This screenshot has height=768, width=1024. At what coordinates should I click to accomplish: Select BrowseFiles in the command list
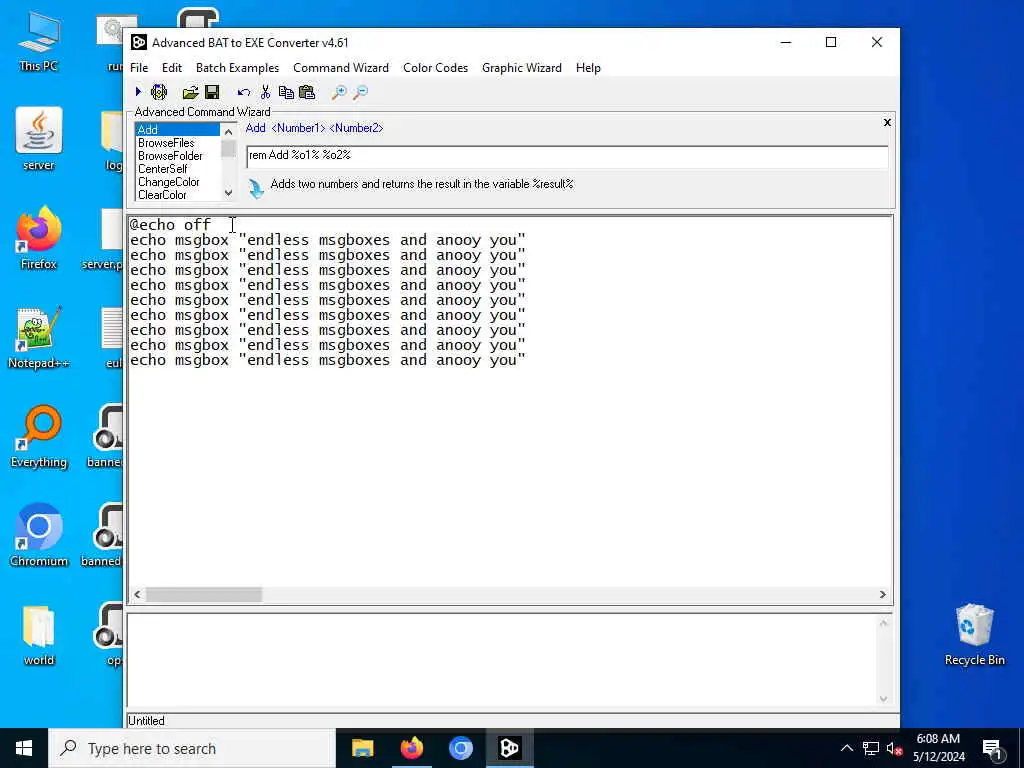(x=177, y=142)
